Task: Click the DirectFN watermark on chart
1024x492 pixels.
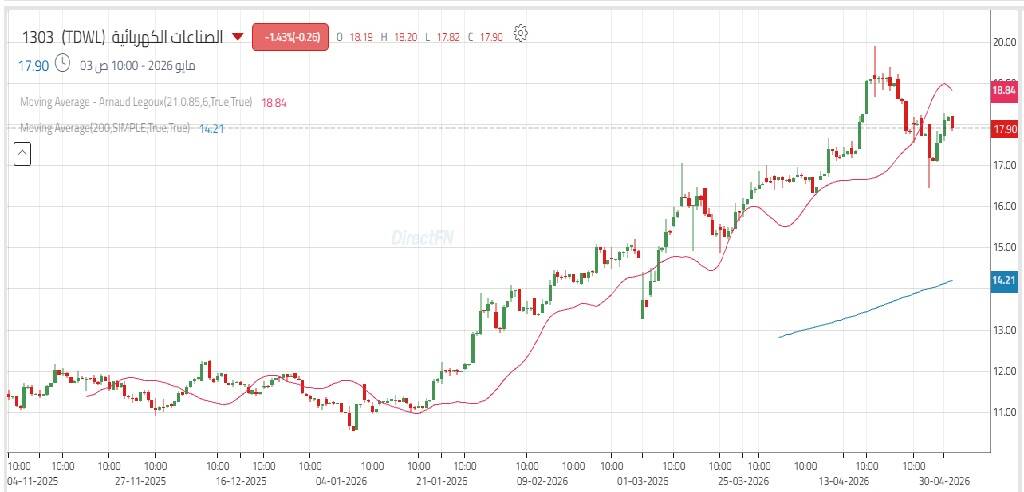Action: click(x=423, y=238)
